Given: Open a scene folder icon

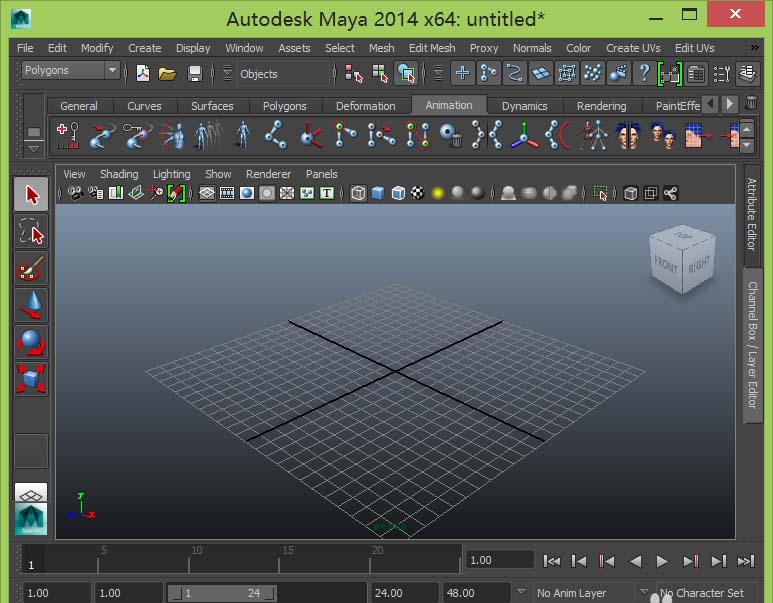Looking at the screenshot, I should (x=168, y=73).
